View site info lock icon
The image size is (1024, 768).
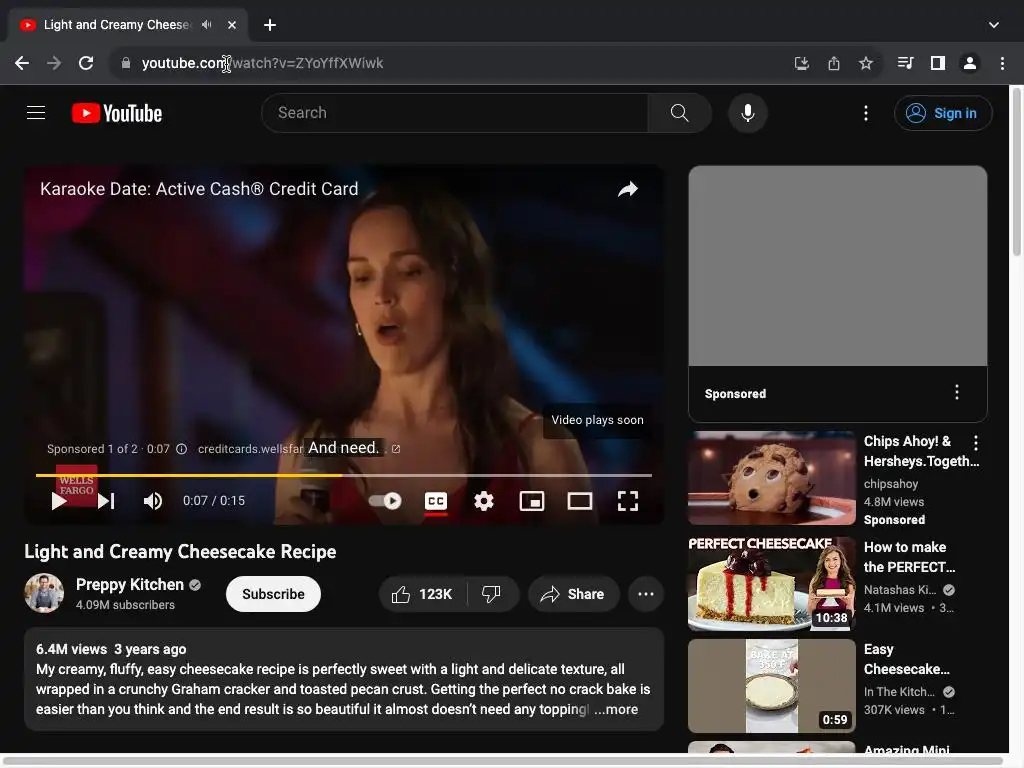coord(126,63)
